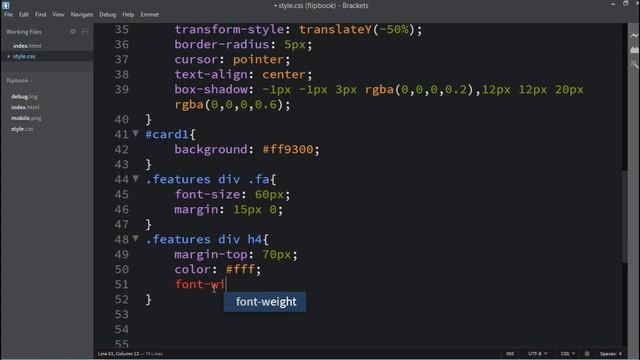Image resolution: width=640 pixels, height=360 pixels.
Task: Click the closing brace on line 52
Action: click(x=149, y=299)
